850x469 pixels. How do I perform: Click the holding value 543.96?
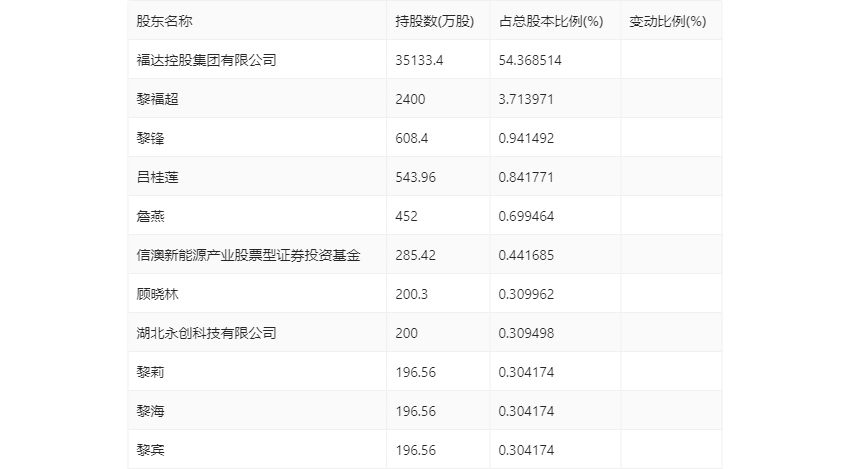415,177
